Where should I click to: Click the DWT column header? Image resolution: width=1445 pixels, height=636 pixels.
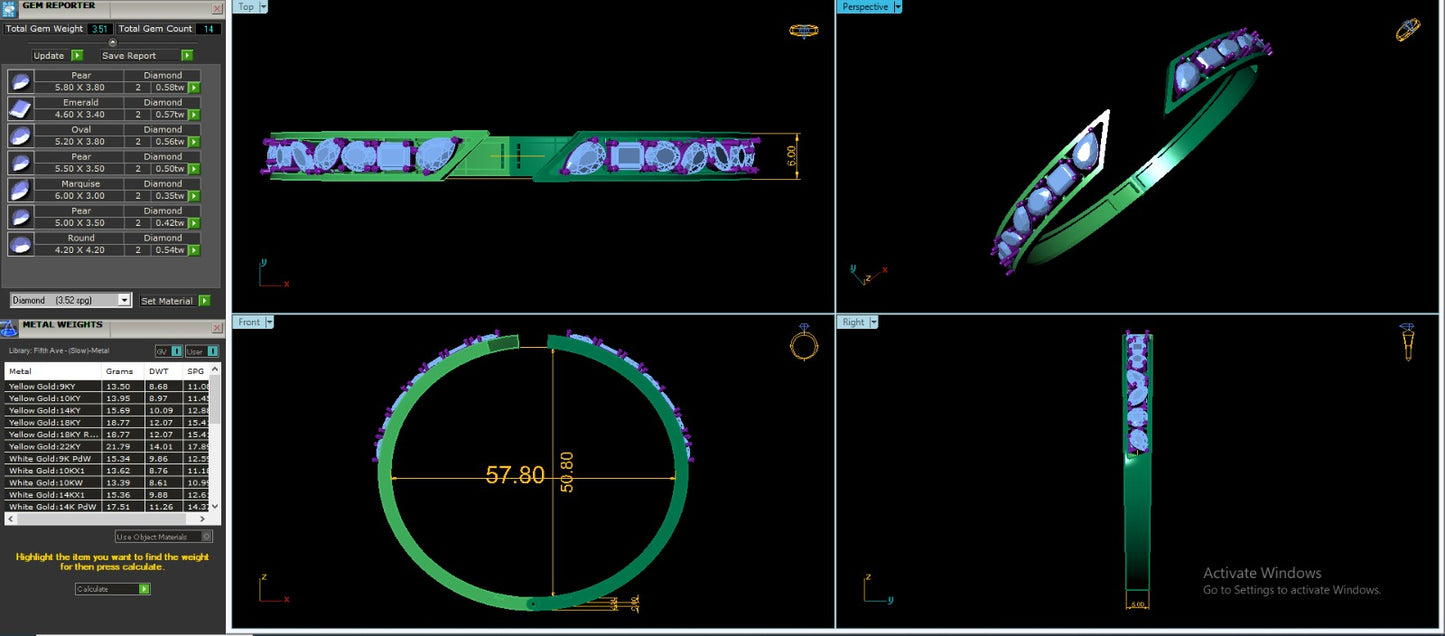pos(163,371)
